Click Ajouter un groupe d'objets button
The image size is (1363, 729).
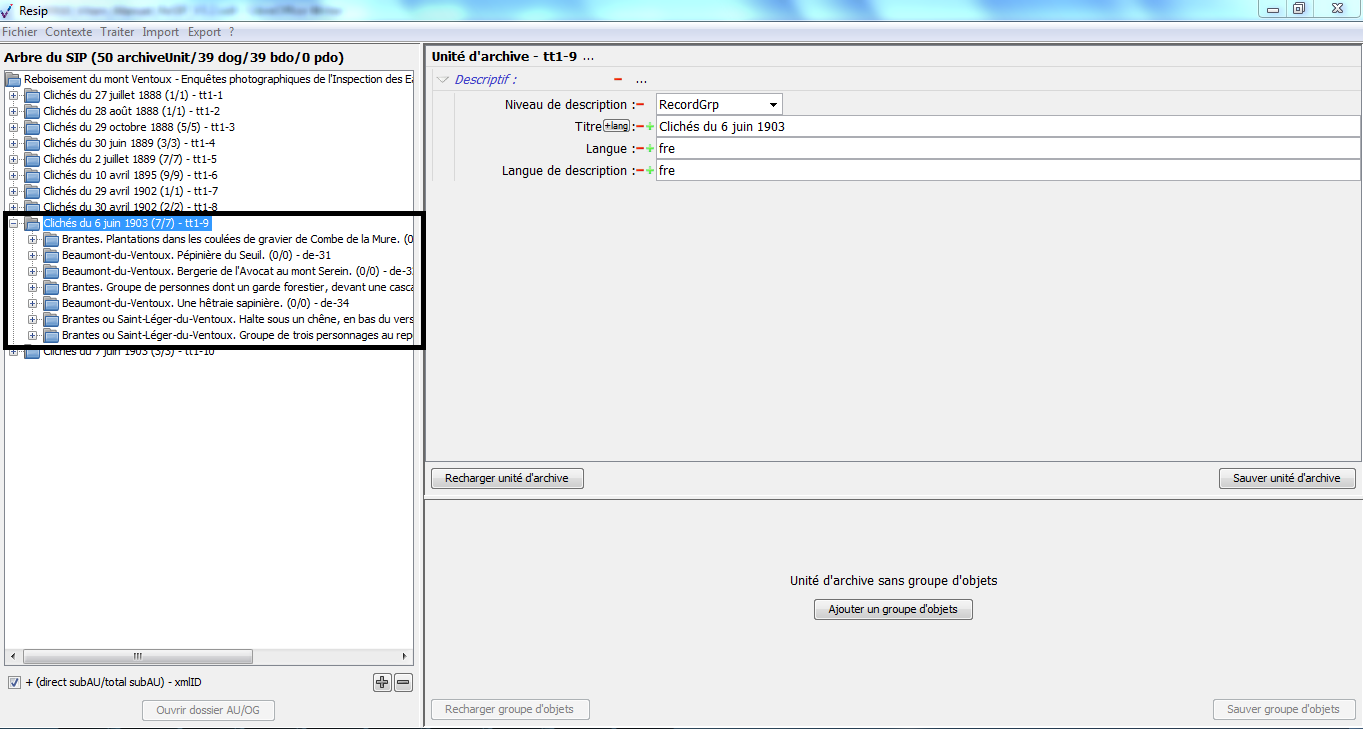click(x=892, y=609)
